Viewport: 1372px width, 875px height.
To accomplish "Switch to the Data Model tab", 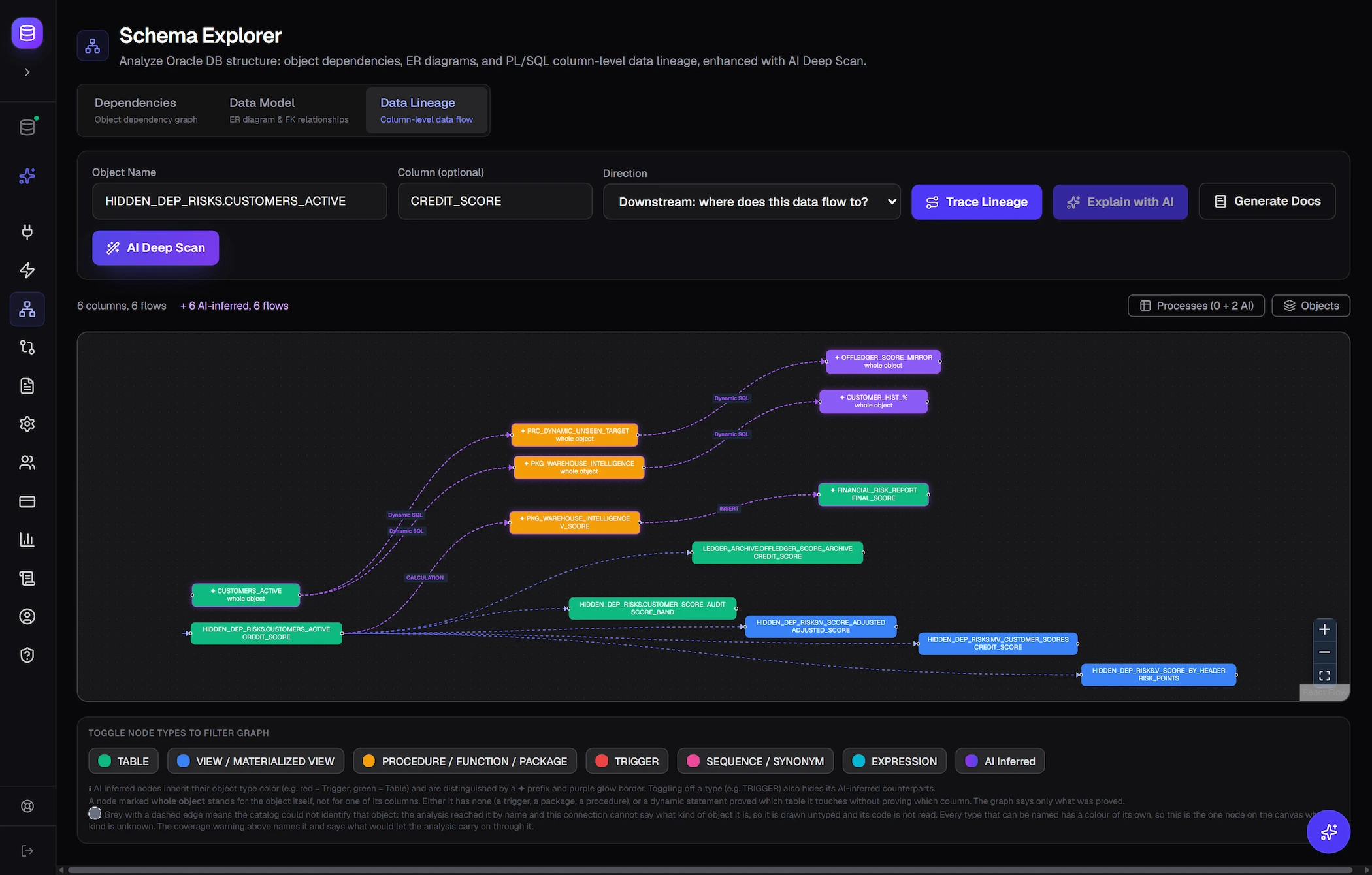I will tap(289, 110).
